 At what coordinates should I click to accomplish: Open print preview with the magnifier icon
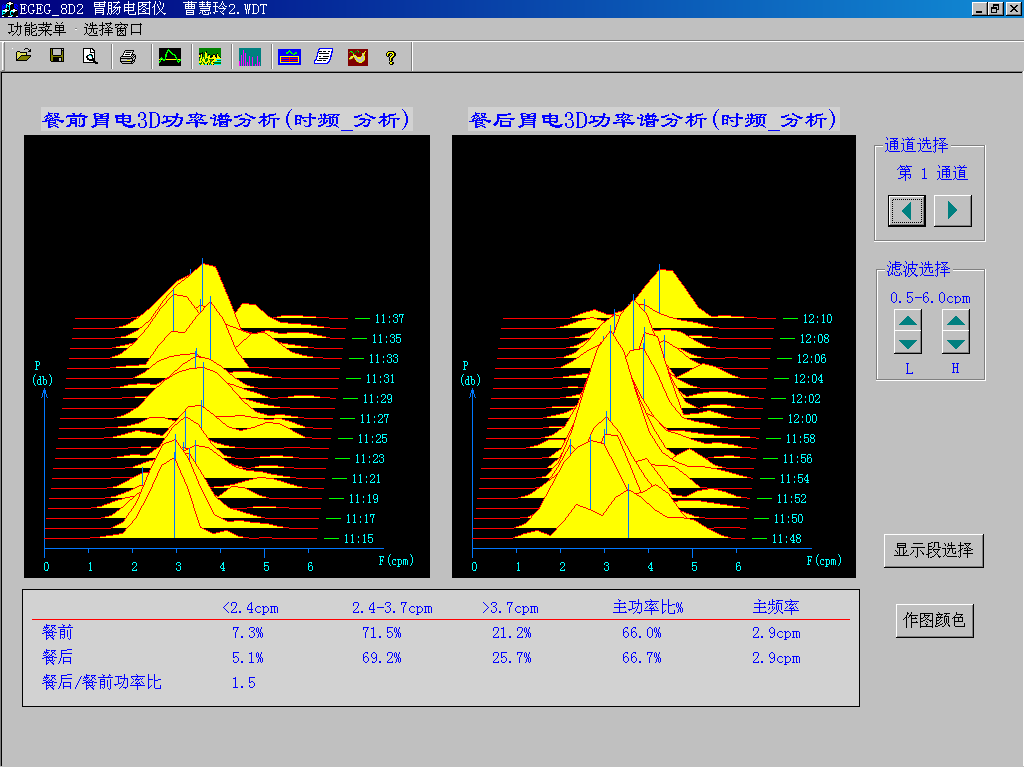click(90, 57)
